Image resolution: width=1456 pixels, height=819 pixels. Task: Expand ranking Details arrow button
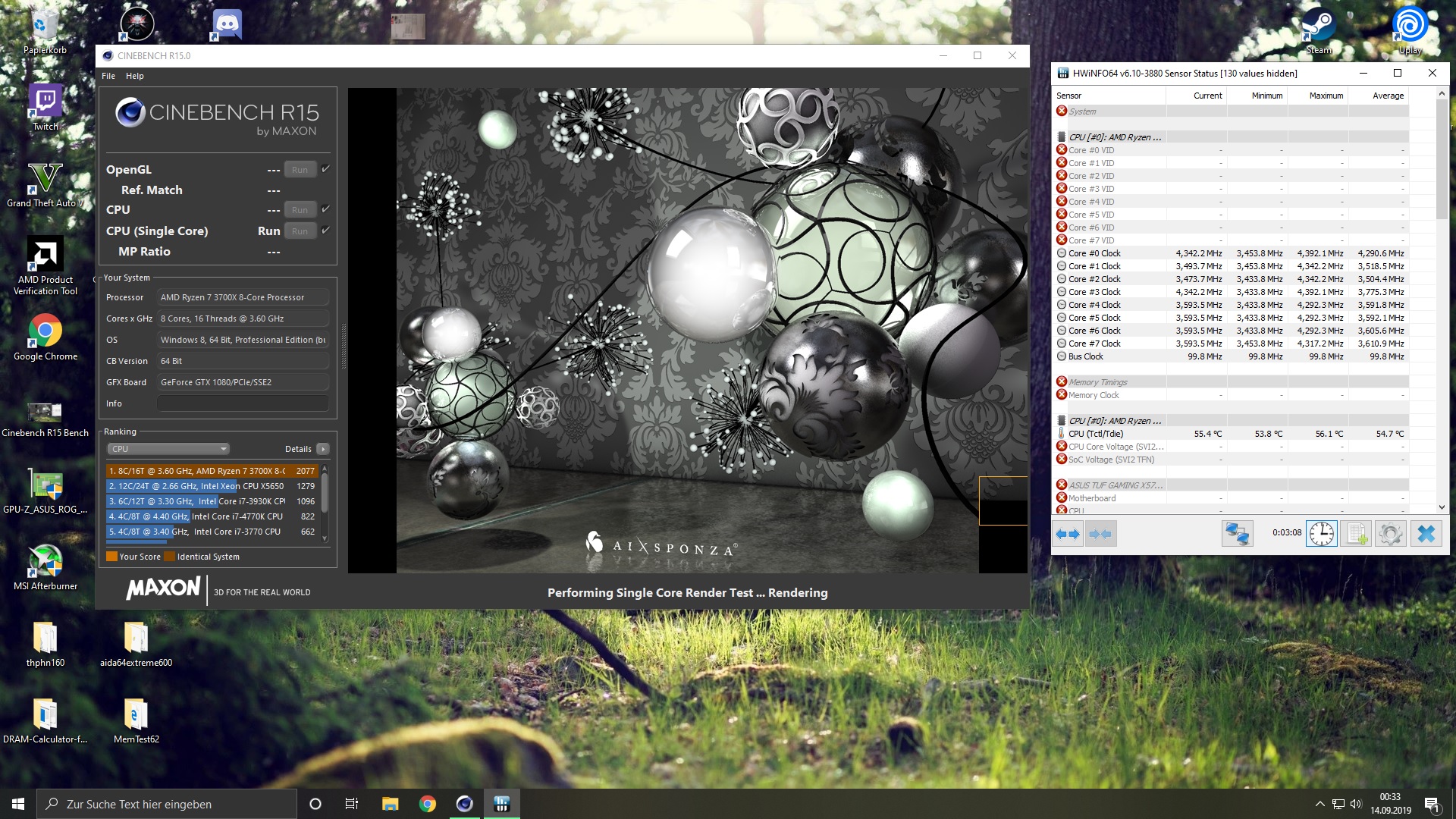(323, 449)
